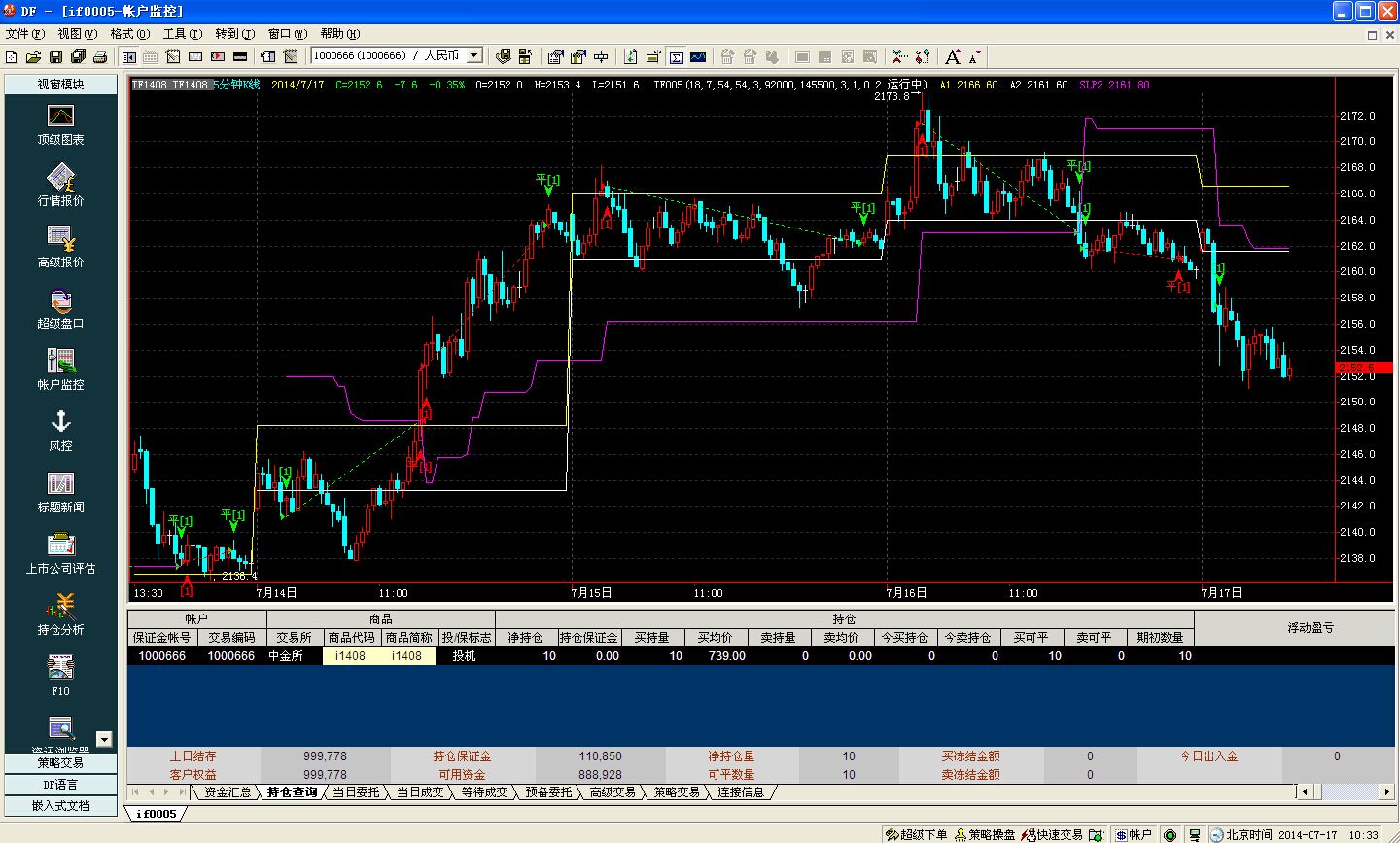Open the account currency dropdown arrow
The image size is (1400, 843).
tap(474, 56)
